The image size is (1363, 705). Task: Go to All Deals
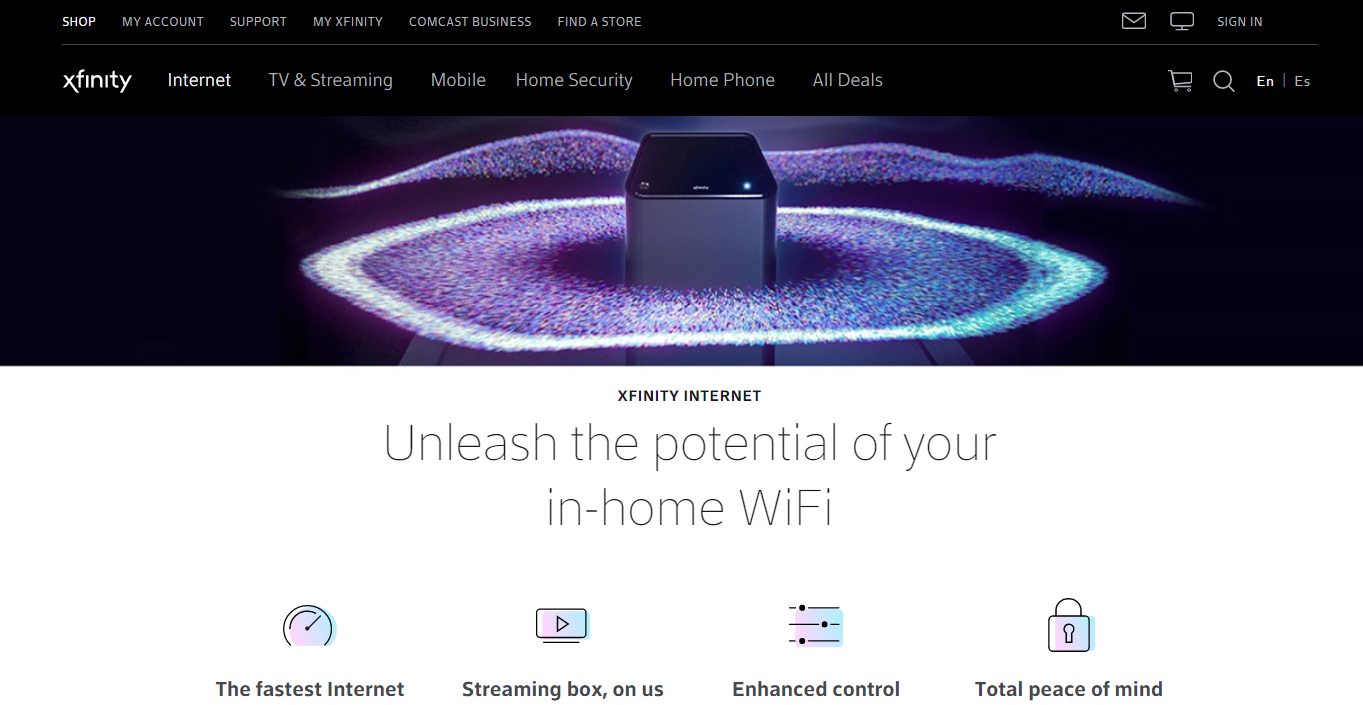tap(848, 80)
